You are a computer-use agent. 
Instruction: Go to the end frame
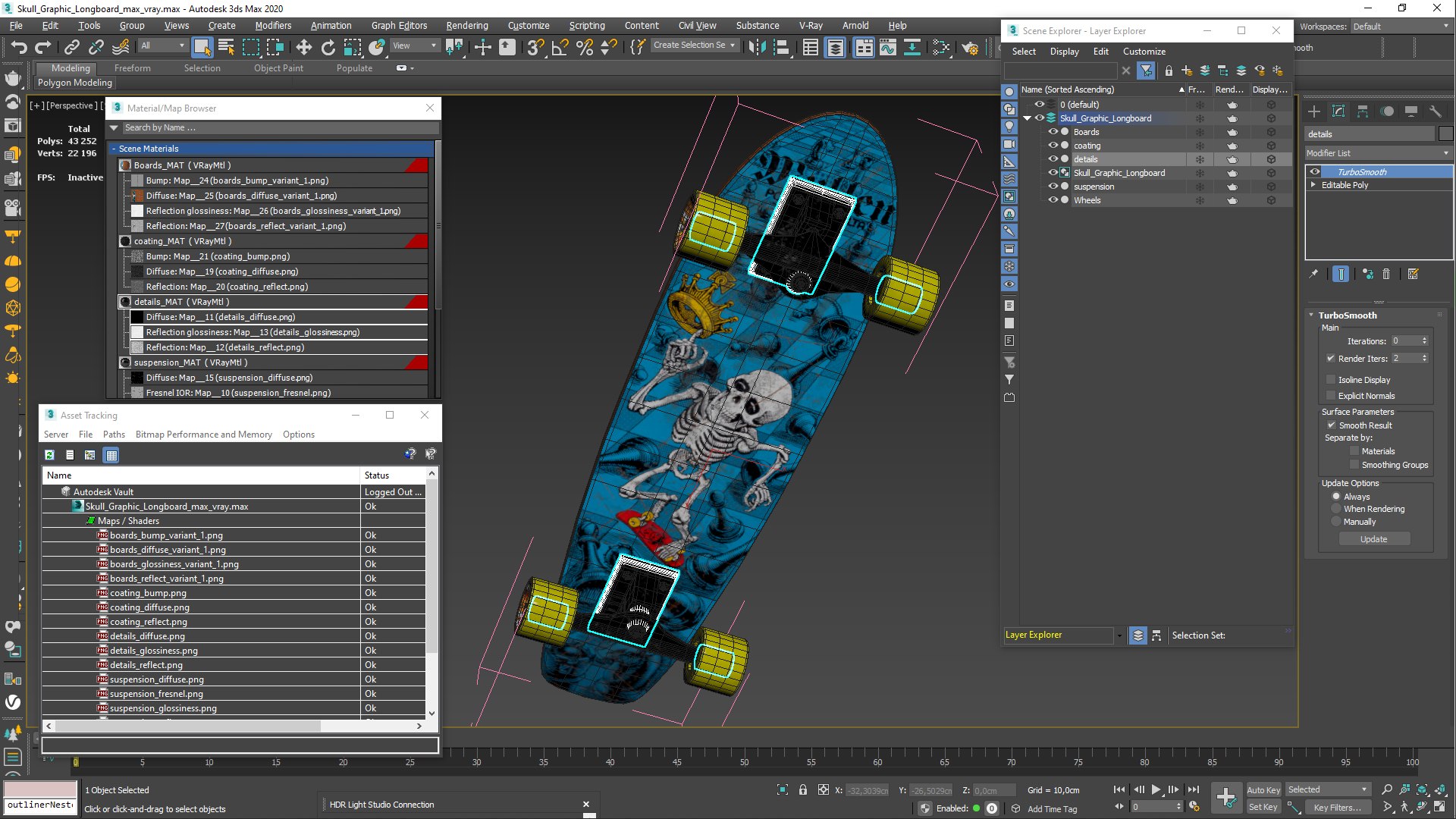(x=1194, y=789)
